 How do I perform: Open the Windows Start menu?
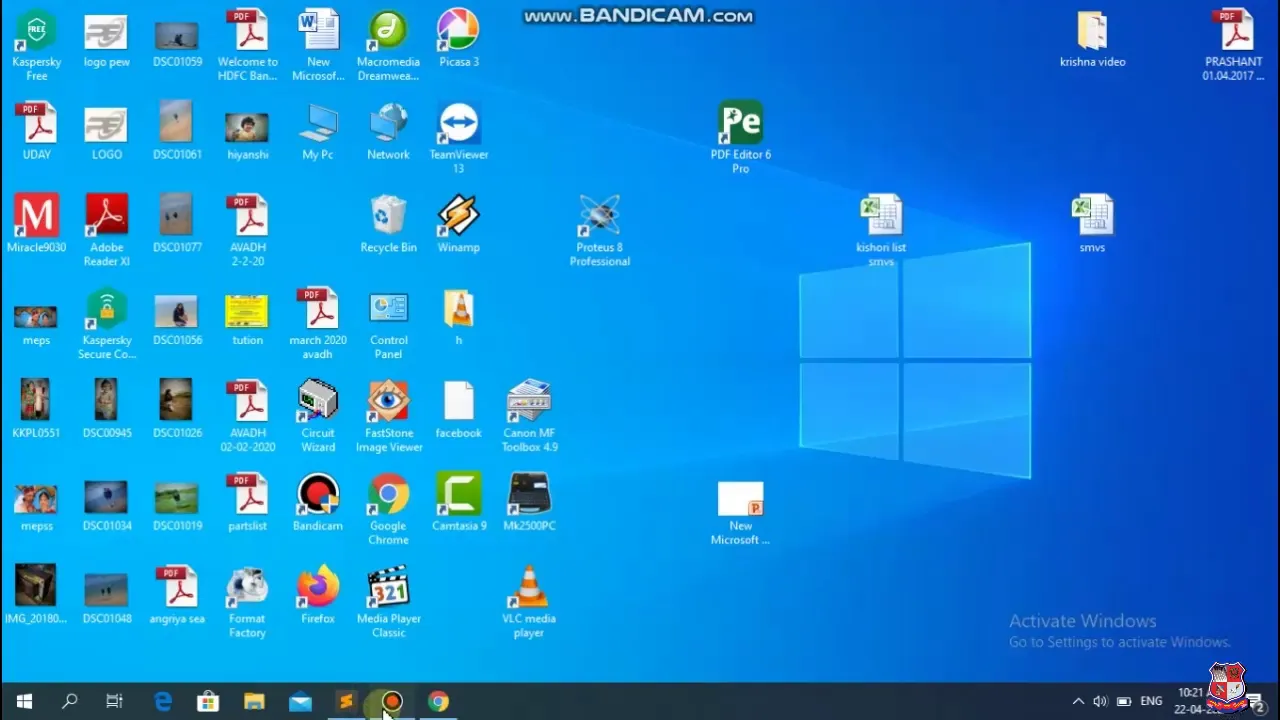[24, 702]
